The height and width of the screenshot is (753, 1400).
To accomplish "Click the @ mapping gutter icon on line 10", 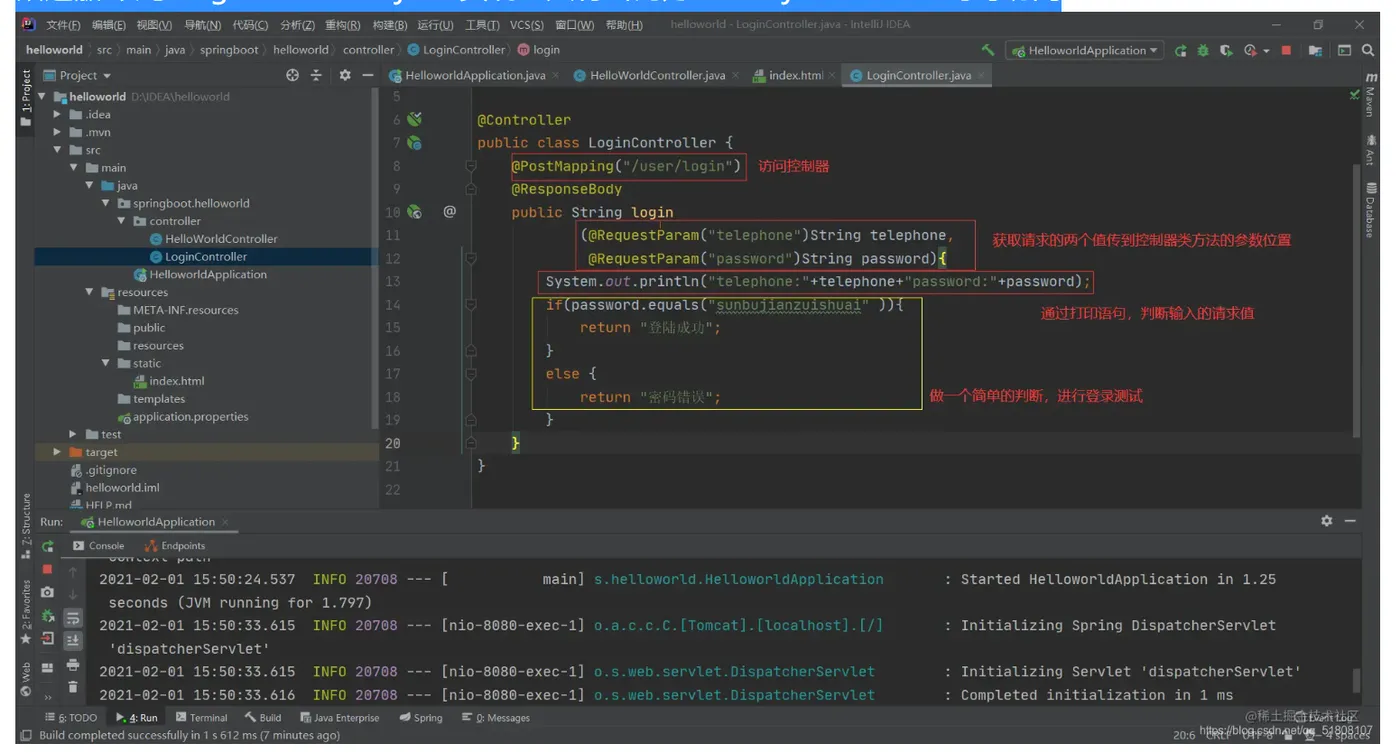I will (x=450, y=212).
